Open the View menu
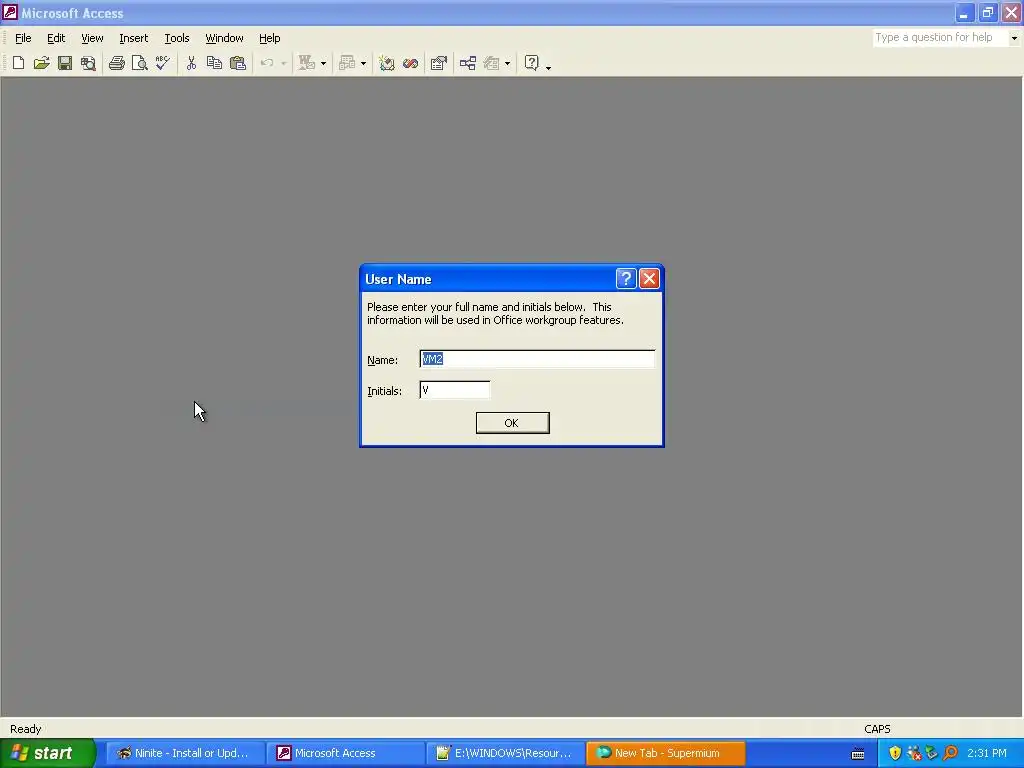 point(92,38)
